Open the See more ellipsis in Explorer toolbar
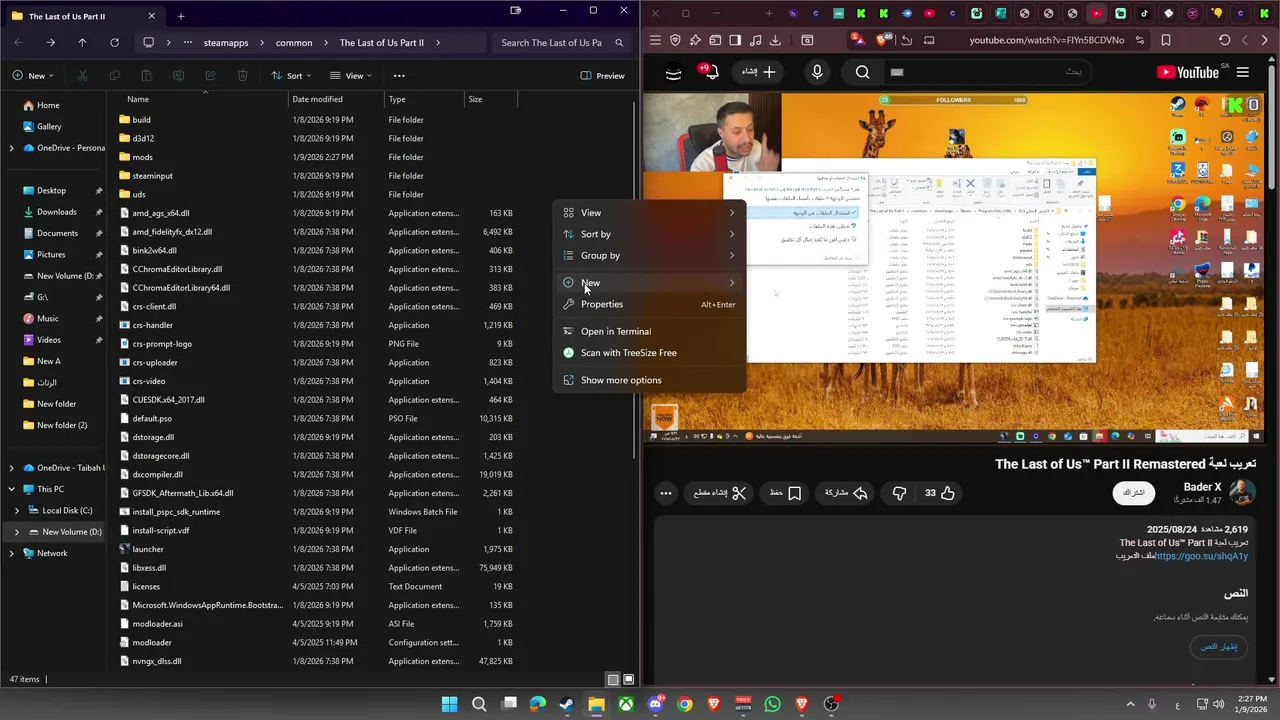1280x720 pixels. (x=399, y=75)
